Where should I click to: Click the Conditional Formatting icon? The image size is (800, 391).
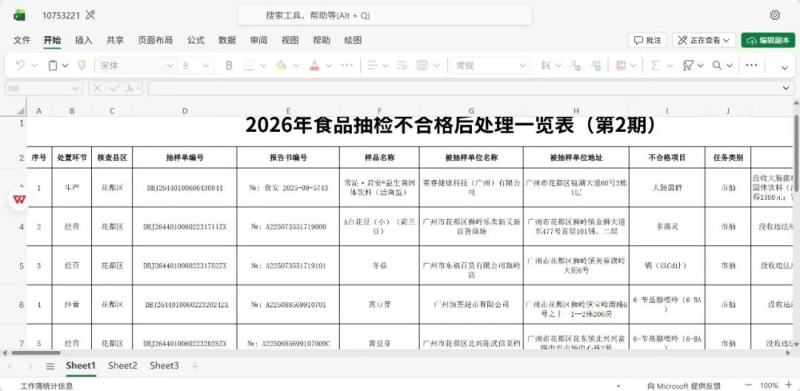point(621,65)
